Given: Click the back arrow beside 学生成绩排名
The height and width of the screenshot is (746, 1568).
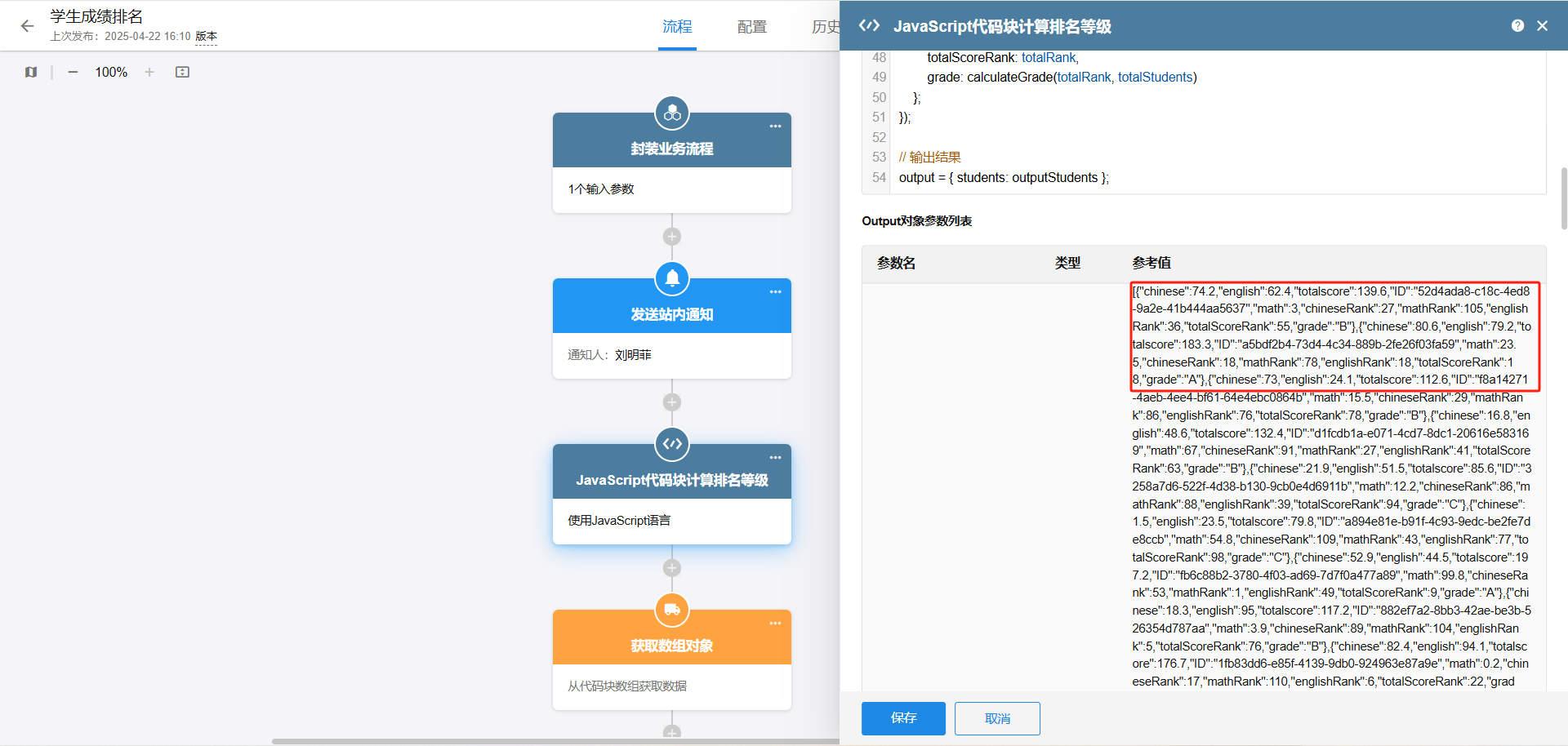Looking at the screenshot, I should [x=27, y=26].
